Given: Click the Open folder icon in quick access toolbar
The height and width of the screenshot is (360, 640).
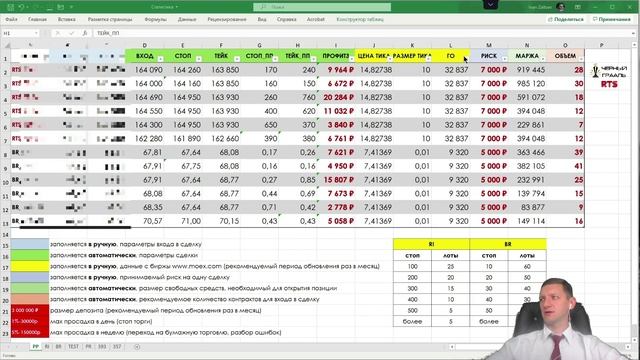Looking at the screenshot, I should click(60, 7).
